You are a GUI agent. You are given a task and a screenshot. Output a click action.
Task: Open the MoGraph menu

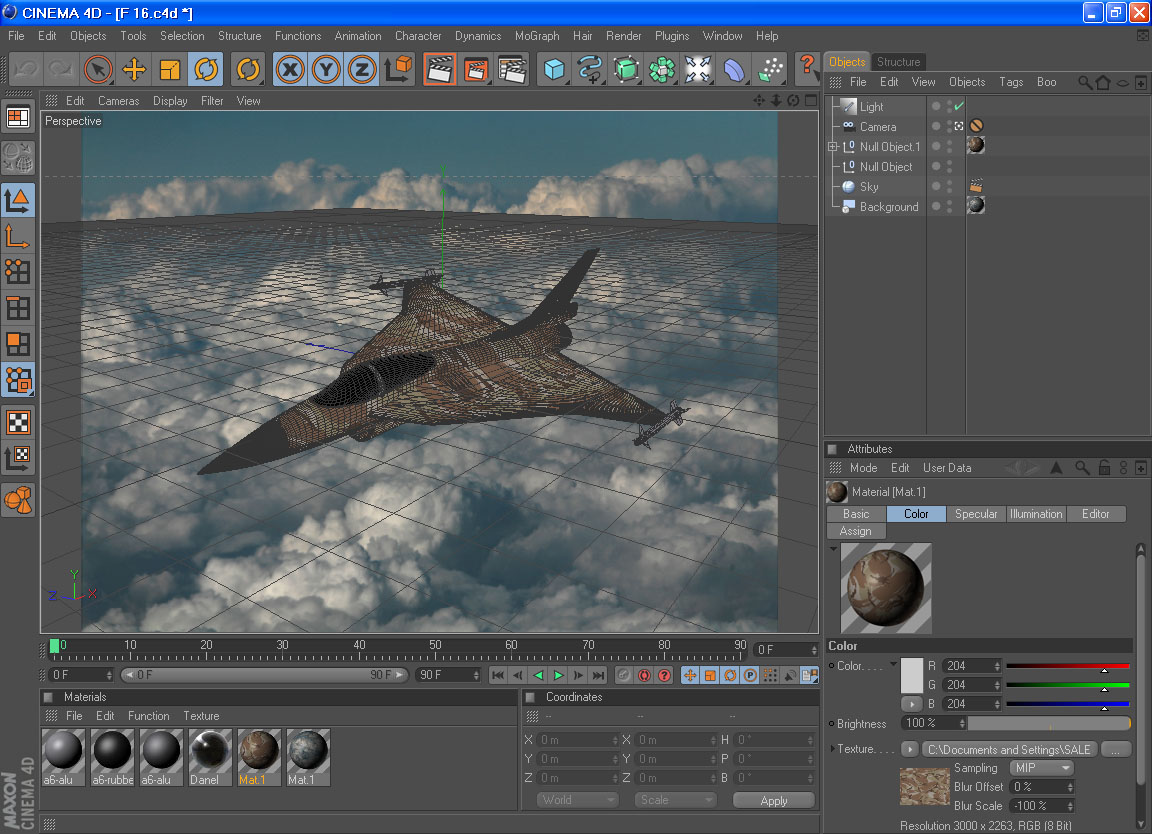[537, 36]
